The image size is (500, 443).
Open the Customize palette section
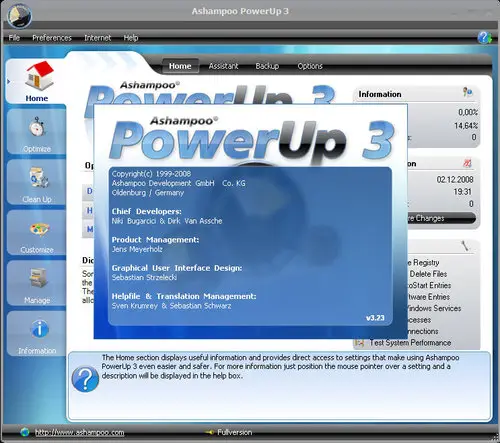37,233
